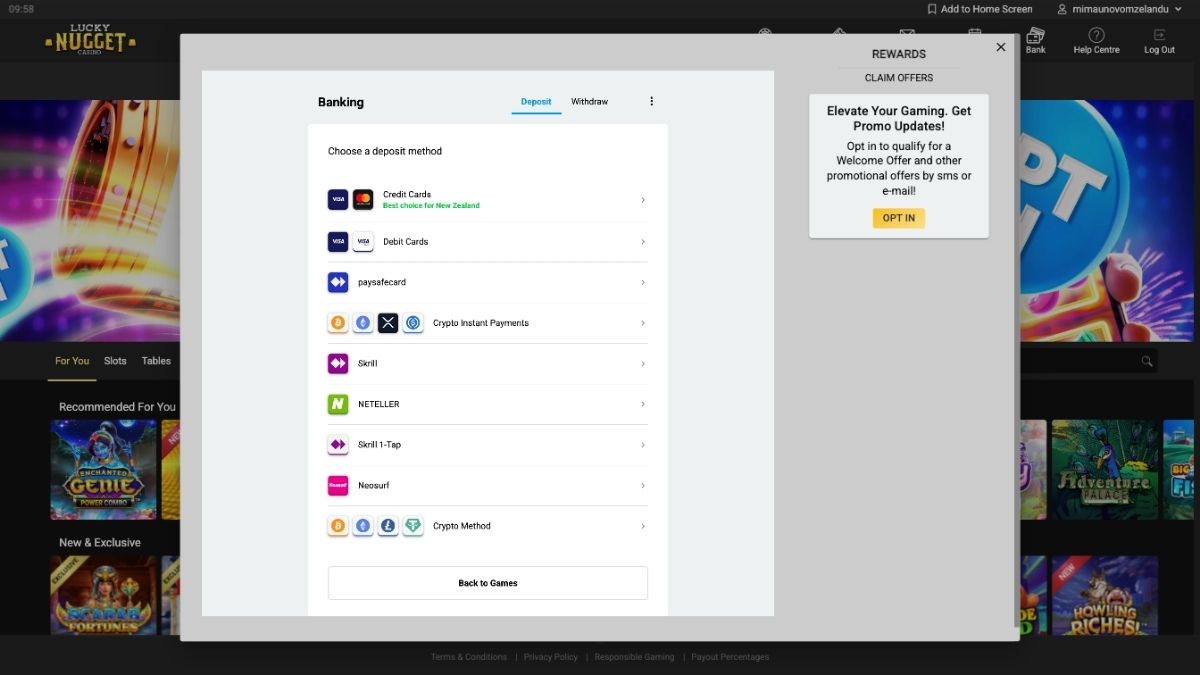Image resolution: width=1200 pixels, height=675 pixels.
Task: Expand the Crypto Instant Payments chevron
Action: point(643,323)
